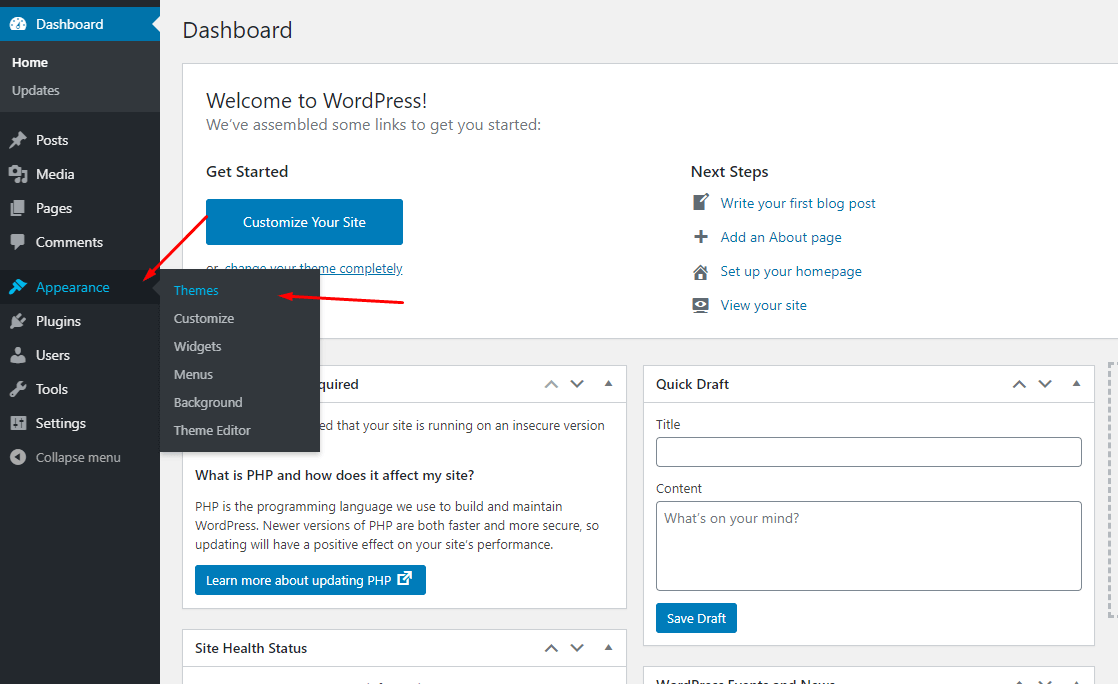Click the Customize Your Site button
The width and height of the screenshot is (1118, 684).
click(304, 222)
